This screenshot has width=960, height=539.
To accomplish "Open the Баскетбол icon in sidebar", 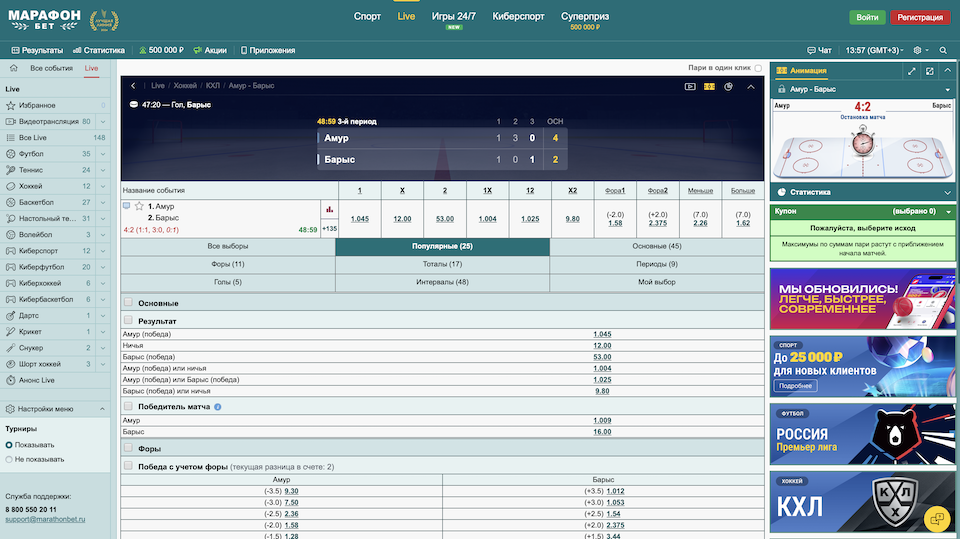I will (10, 202).
